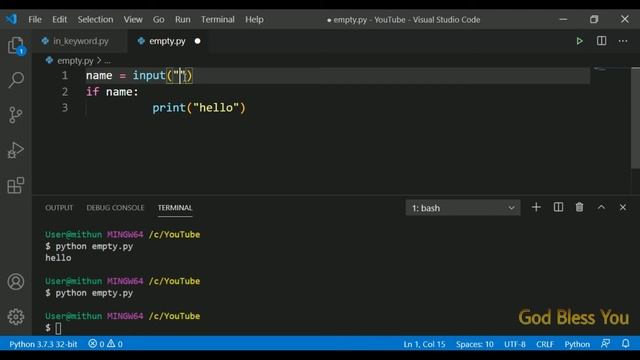Minimize the VS Code window
This screenshot has width=640, height=360.
point(563,19)
